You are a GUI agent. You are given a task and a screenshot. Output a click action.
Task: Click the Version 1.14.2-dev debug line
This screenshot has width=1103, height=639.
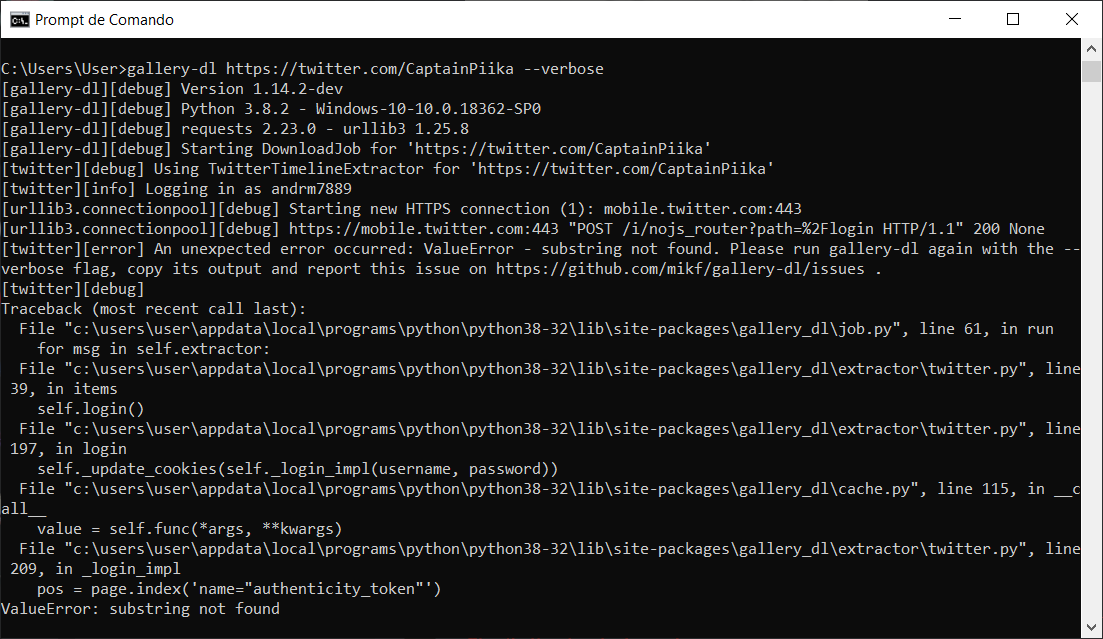[170, 88]
